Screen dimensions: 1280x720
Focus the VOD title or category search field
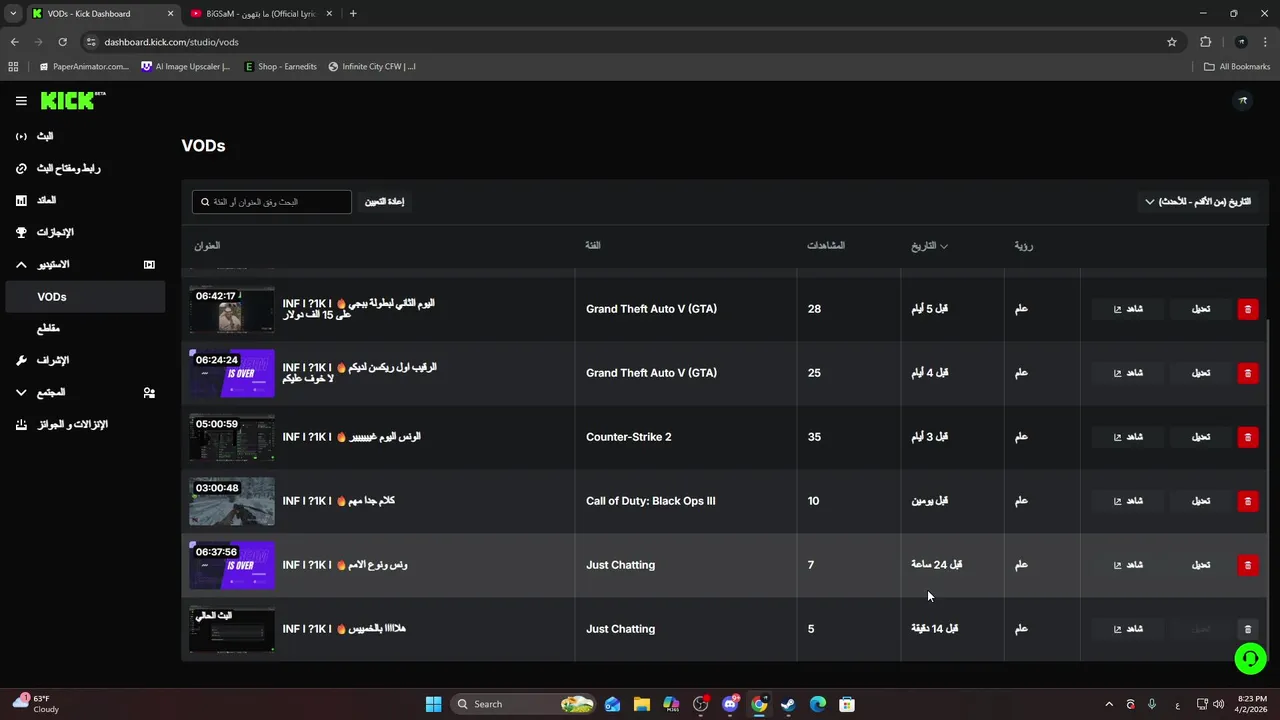click(272, 202)
